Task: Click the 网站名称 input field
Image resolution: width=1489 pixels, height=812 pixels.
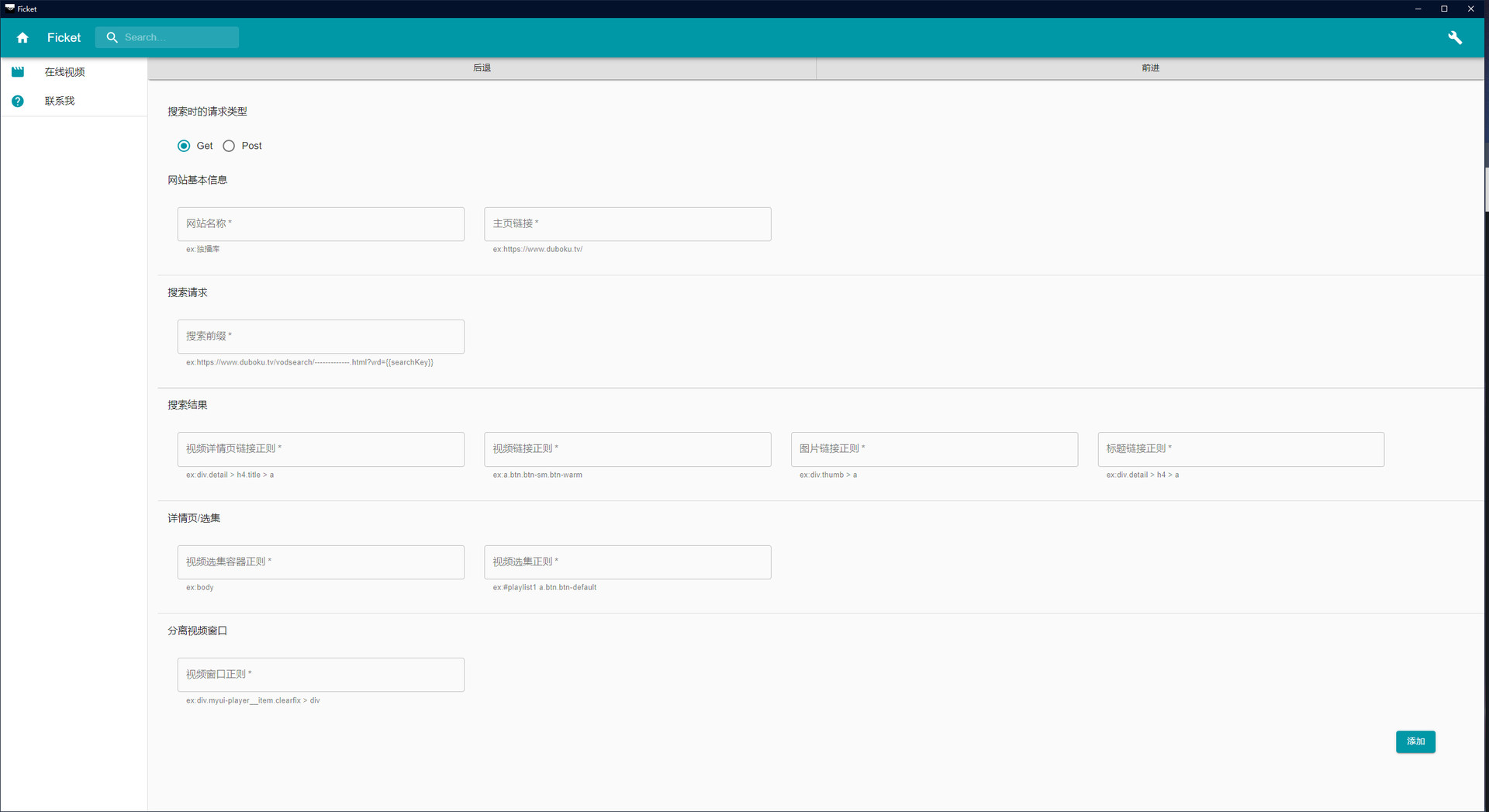Action: (x=320, y=223)
